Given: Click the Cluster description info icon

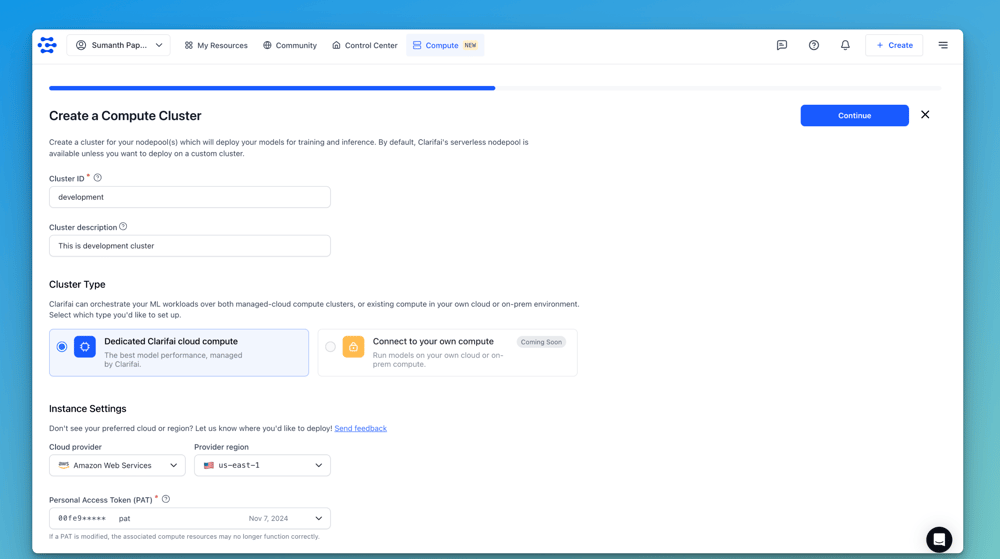Looking at the screenshot, I should (x=123, y=227).
